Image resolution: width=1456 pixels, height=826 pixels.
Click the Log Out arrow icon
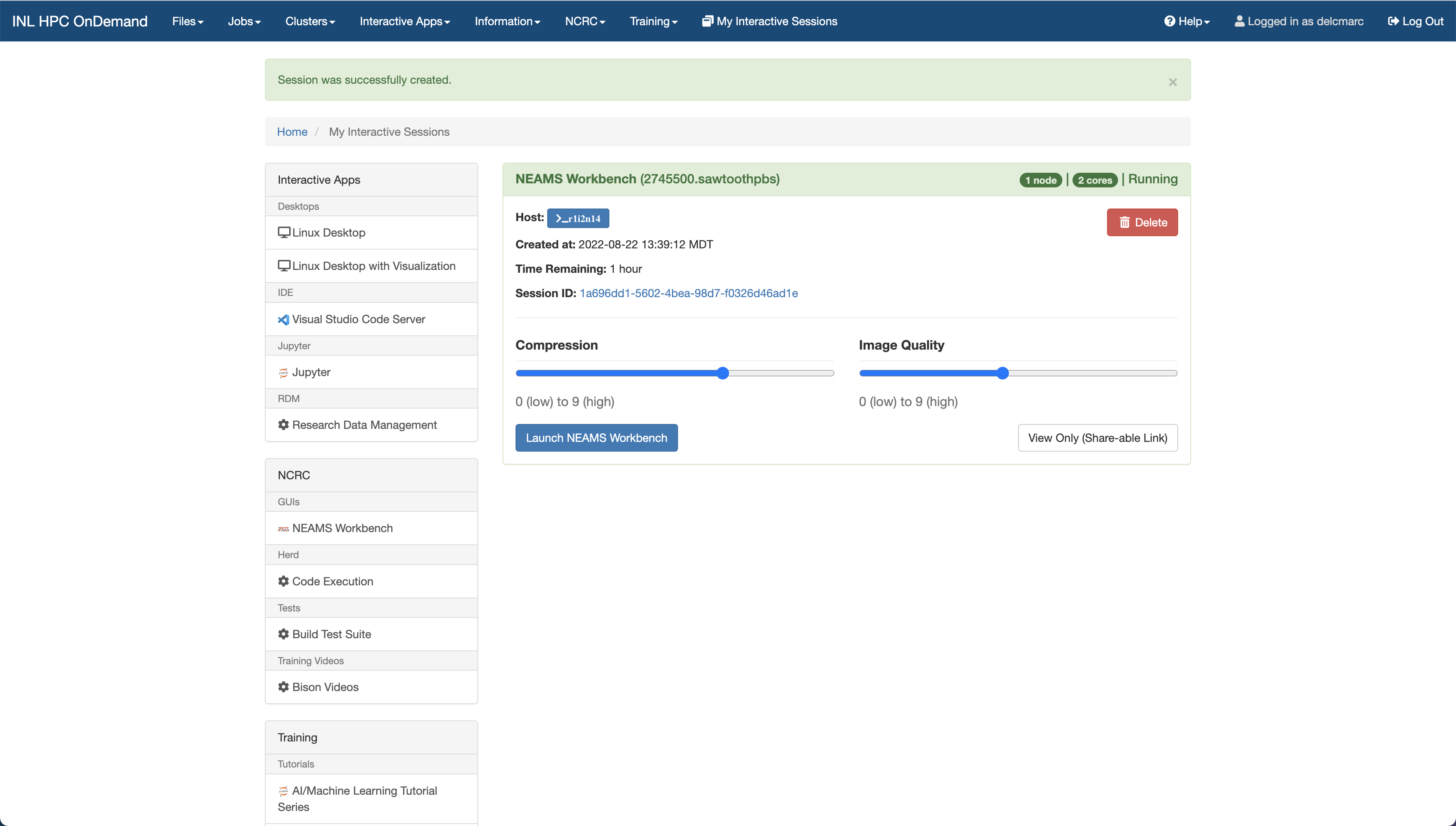[1393, 21]
